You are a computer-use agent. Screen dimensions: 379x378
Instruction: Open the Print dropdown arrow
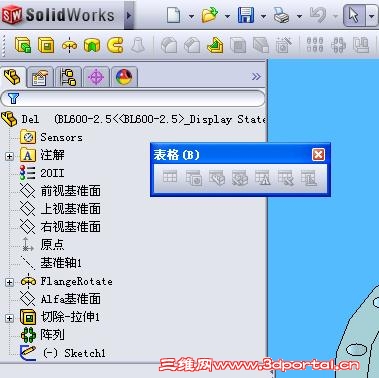(x=299, y=16)
